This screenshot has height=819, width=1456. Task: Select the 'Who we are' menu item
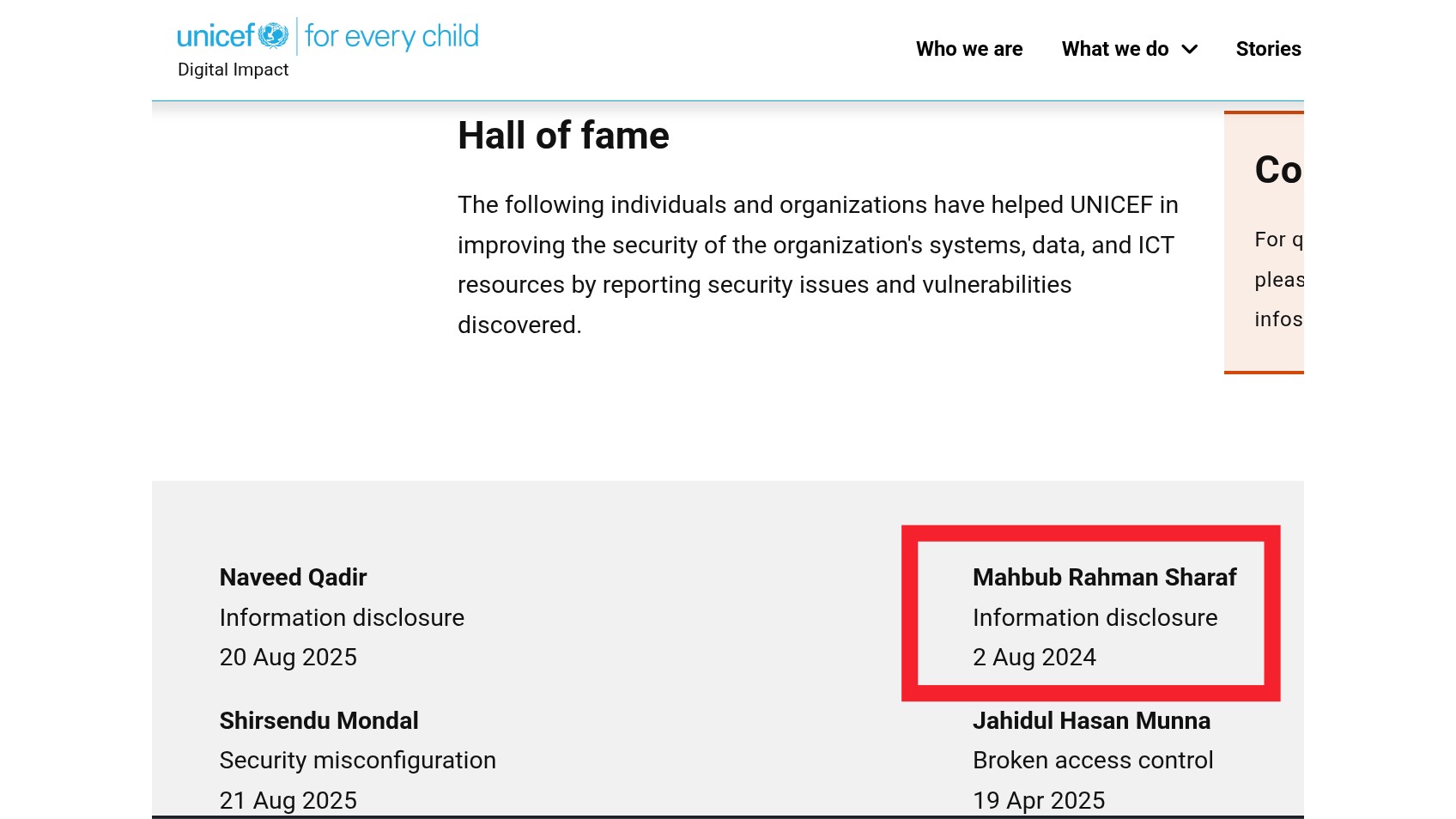[969, 49]
